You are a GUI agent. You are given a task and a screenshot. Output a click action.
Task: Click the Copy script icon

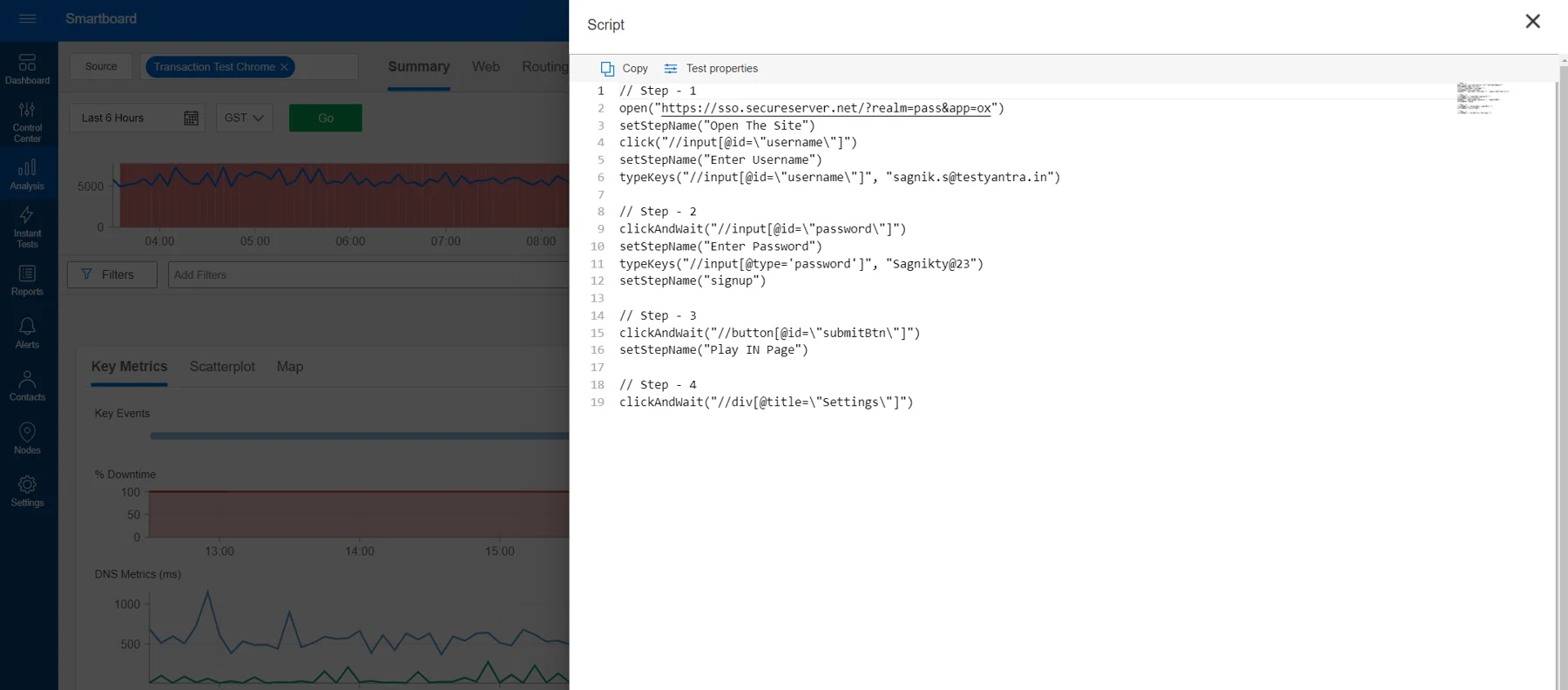coord(607,68)
